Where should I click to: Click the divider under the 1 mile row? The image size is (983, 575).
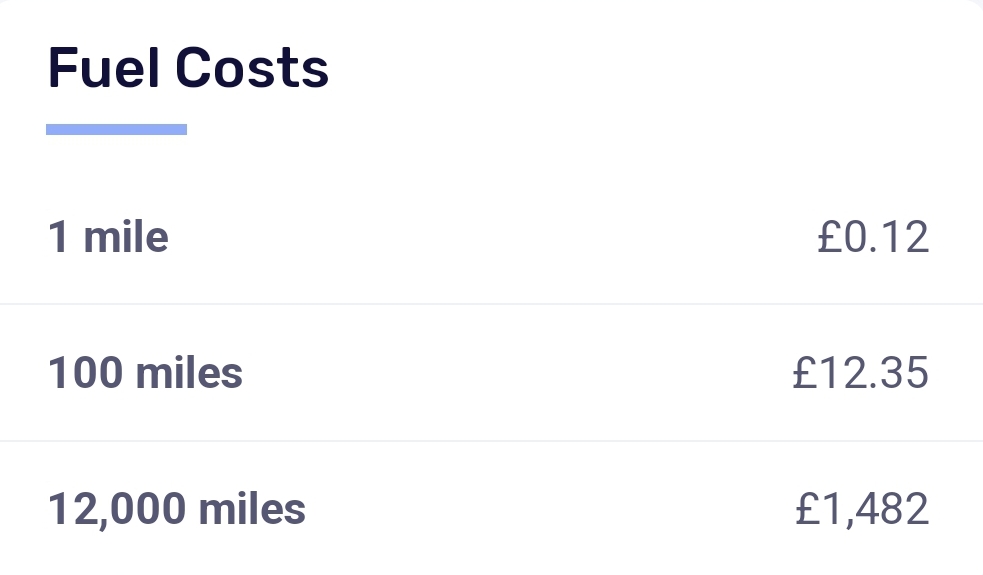coord(491,304)
